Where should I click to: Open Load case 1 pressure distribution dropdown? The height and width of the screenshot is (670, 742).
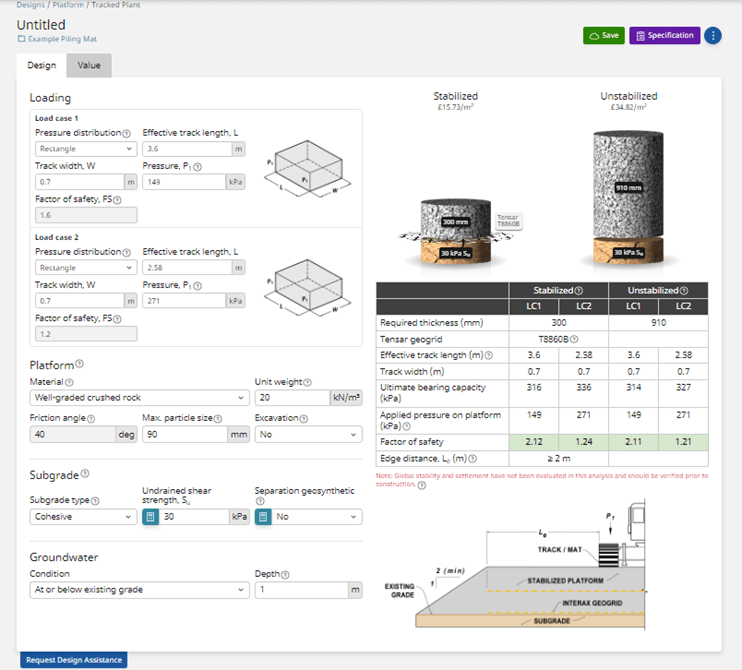coord(85,149)
